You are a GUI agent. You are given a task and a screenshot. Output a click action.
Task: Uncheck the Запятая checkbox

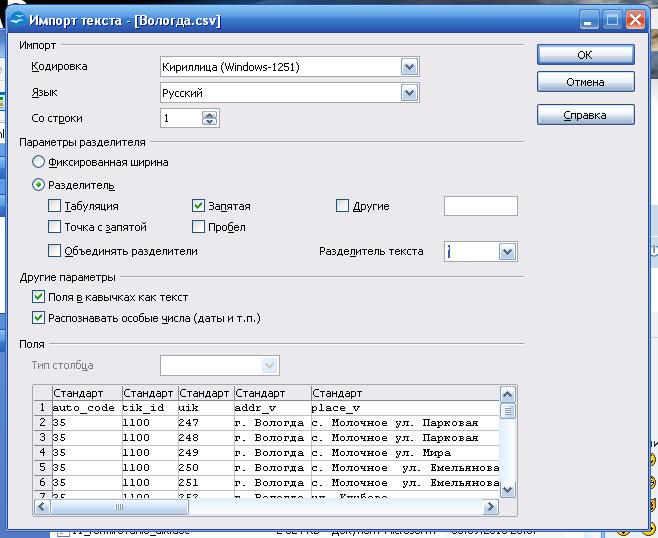tap(198, 206)
